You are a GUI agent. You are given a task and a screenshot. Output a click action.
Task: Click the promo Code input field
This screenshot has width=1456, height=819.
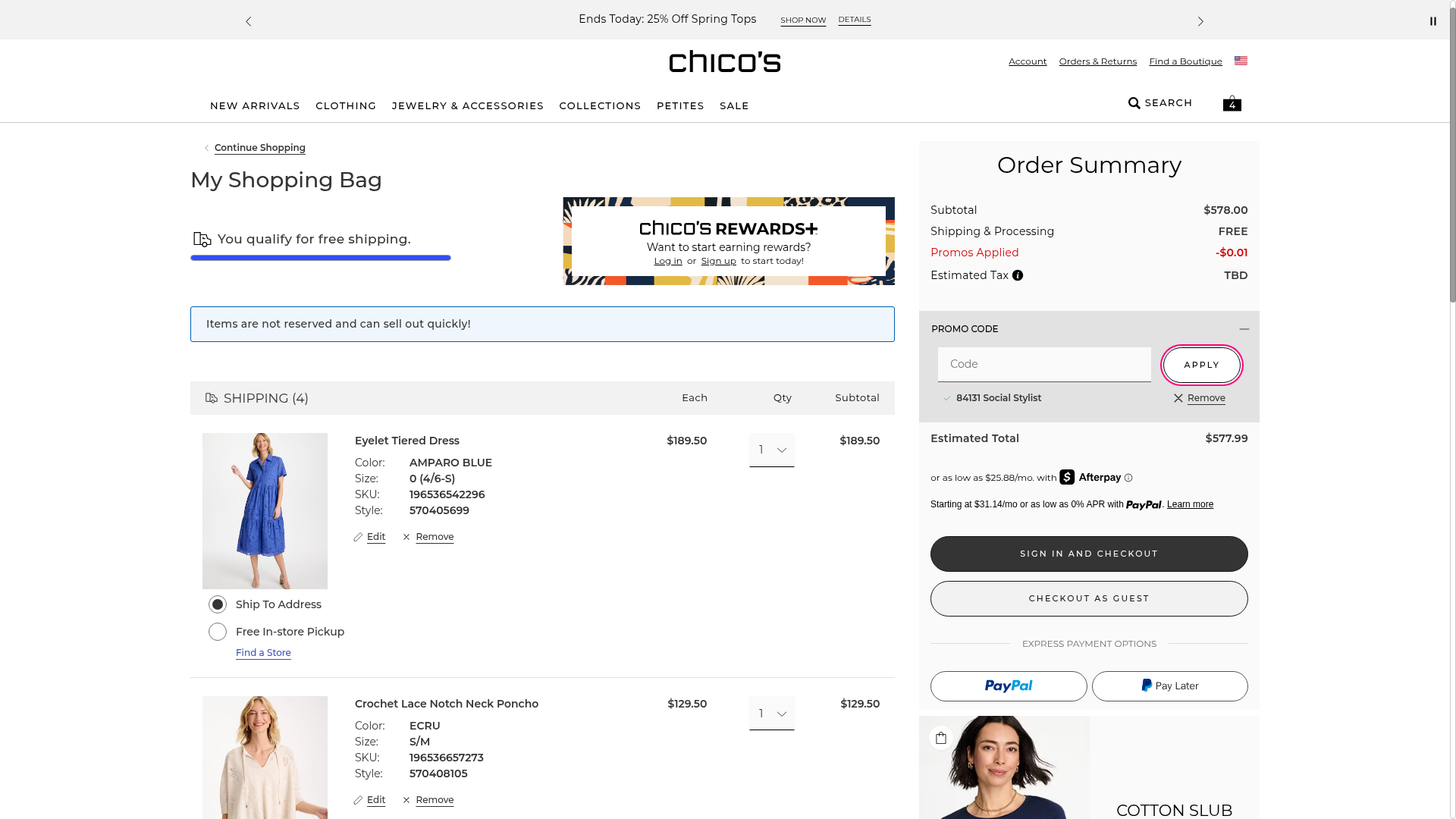[x=1043, y=365]
